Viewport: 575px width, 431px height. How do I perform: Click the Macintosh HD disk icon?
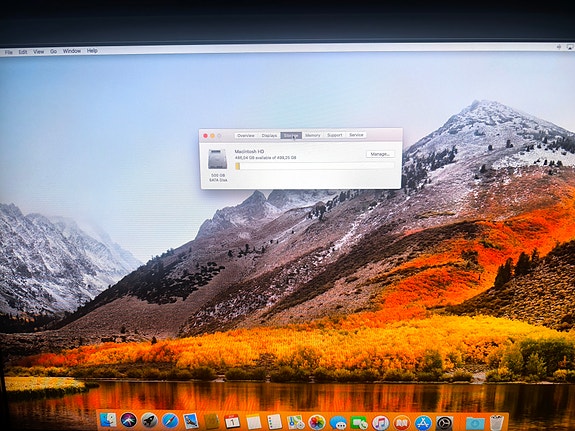click(x=218, y=159)
